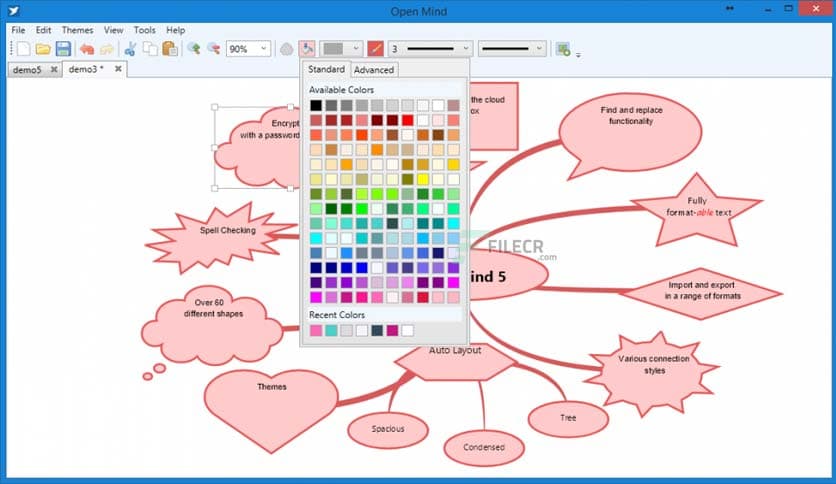This screenshot has height=484, width=836.
Task: Toggle the fill color paint bucket icon
Action: (307, 49)
